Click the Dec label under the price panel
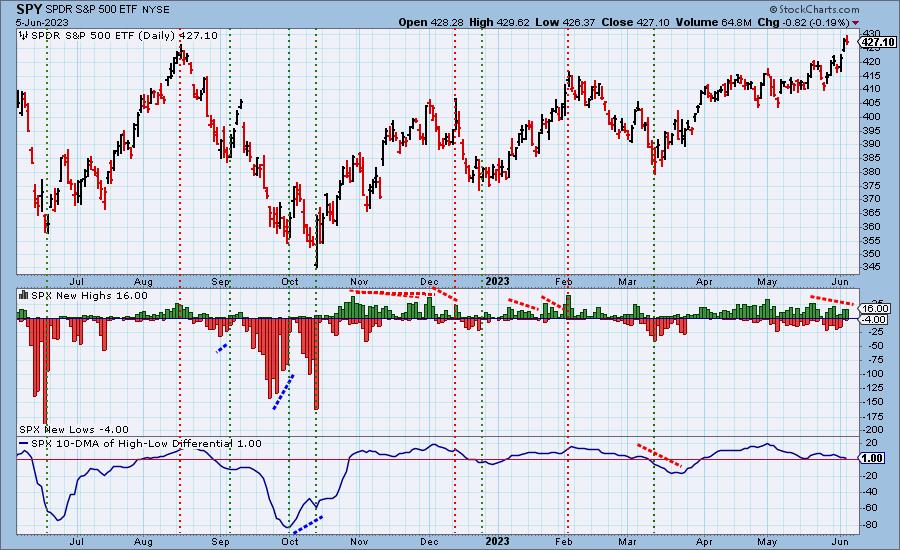Screen dimensions: 900x550 tap(429, 281)
